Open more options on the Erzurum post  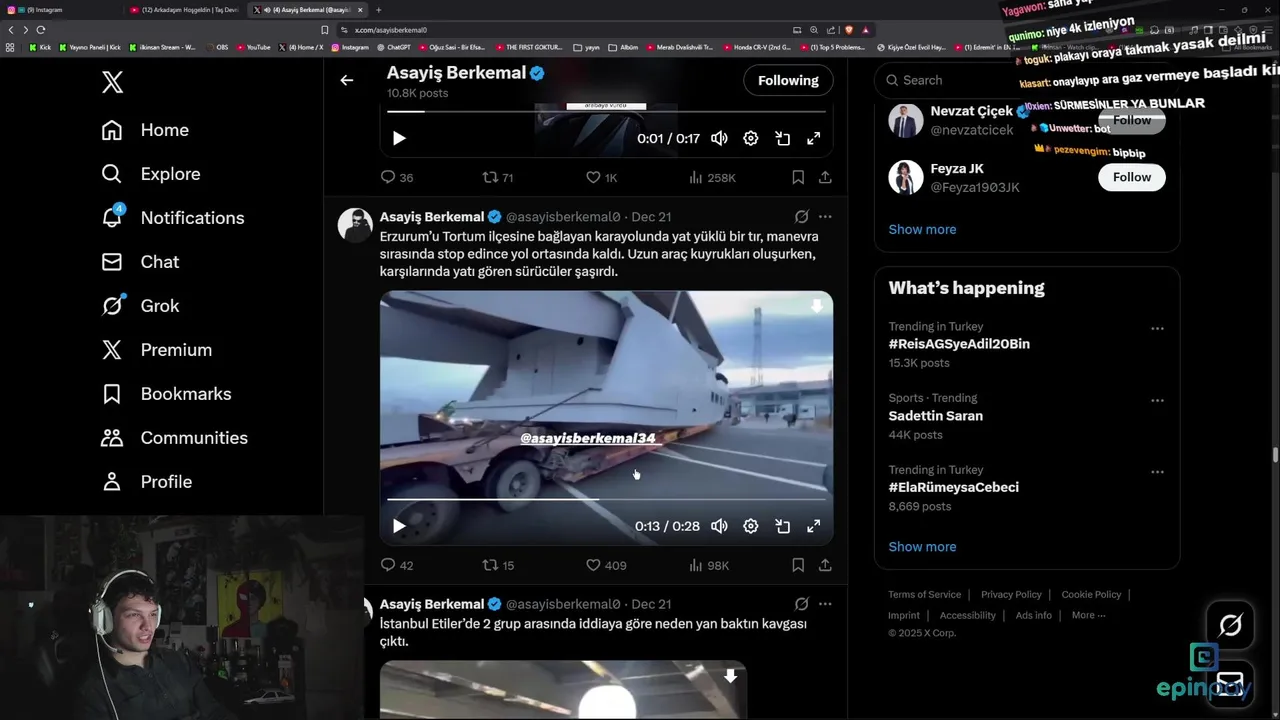point(825,216)
